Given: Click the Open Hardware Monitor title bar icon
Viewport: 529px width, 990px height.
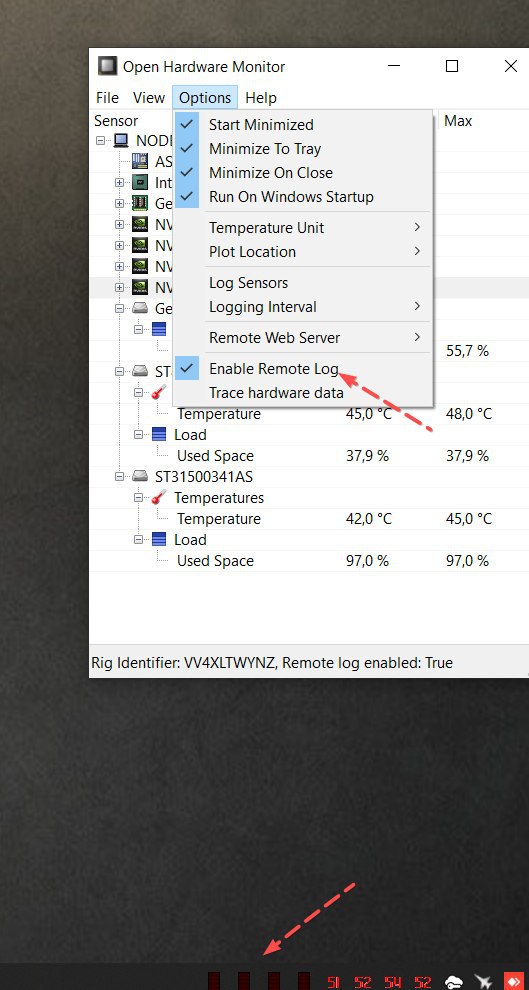Looking at the screenshot, I should pos(108,66).
